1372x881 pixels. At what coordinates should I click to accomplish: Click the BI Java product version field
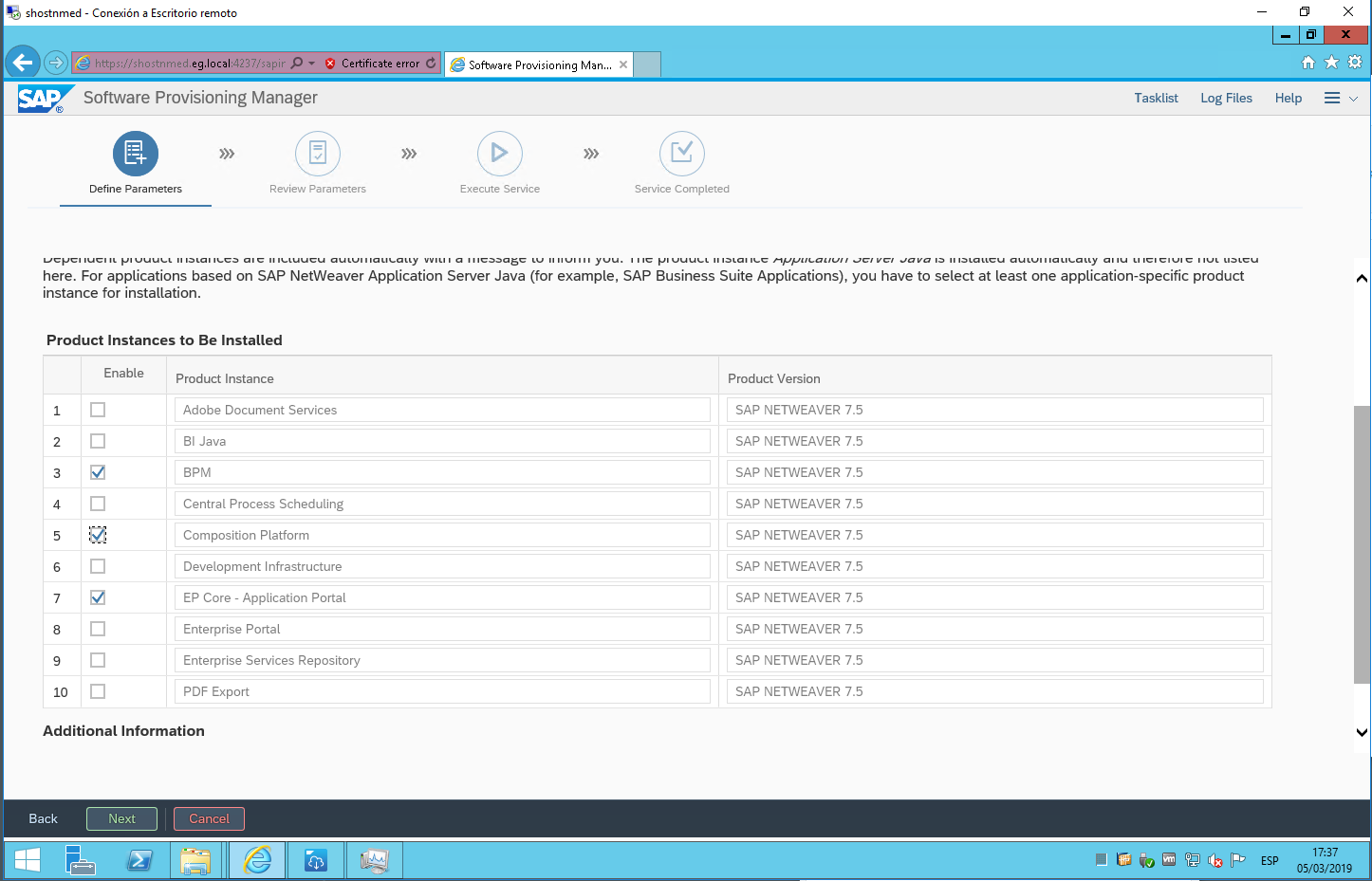[995, 441]
